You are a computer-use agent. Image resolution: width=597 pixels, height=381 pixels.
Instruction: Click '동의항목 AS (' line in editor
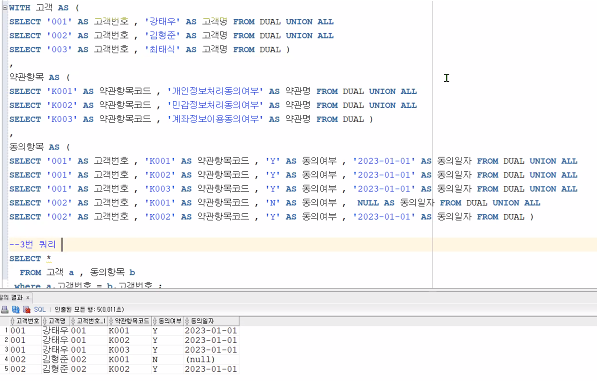40,147
